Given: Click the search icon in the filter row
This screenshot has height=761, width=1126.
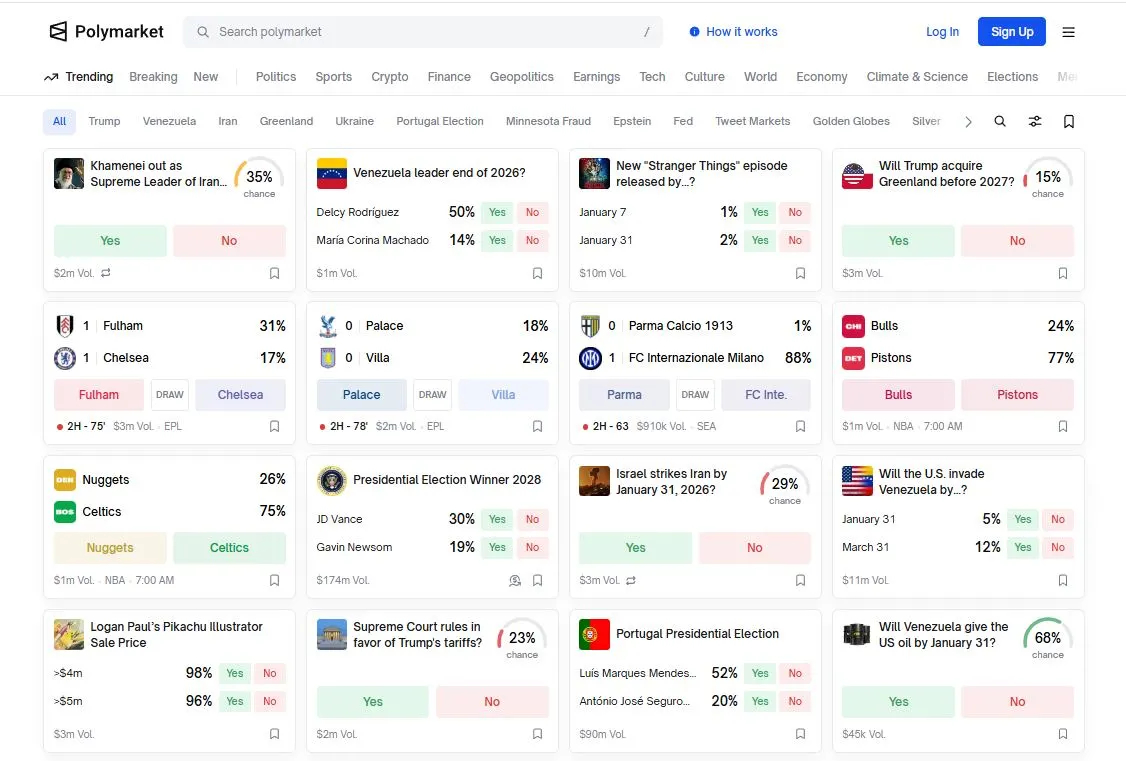Looking at the screenshot, I should click(999, 122).
